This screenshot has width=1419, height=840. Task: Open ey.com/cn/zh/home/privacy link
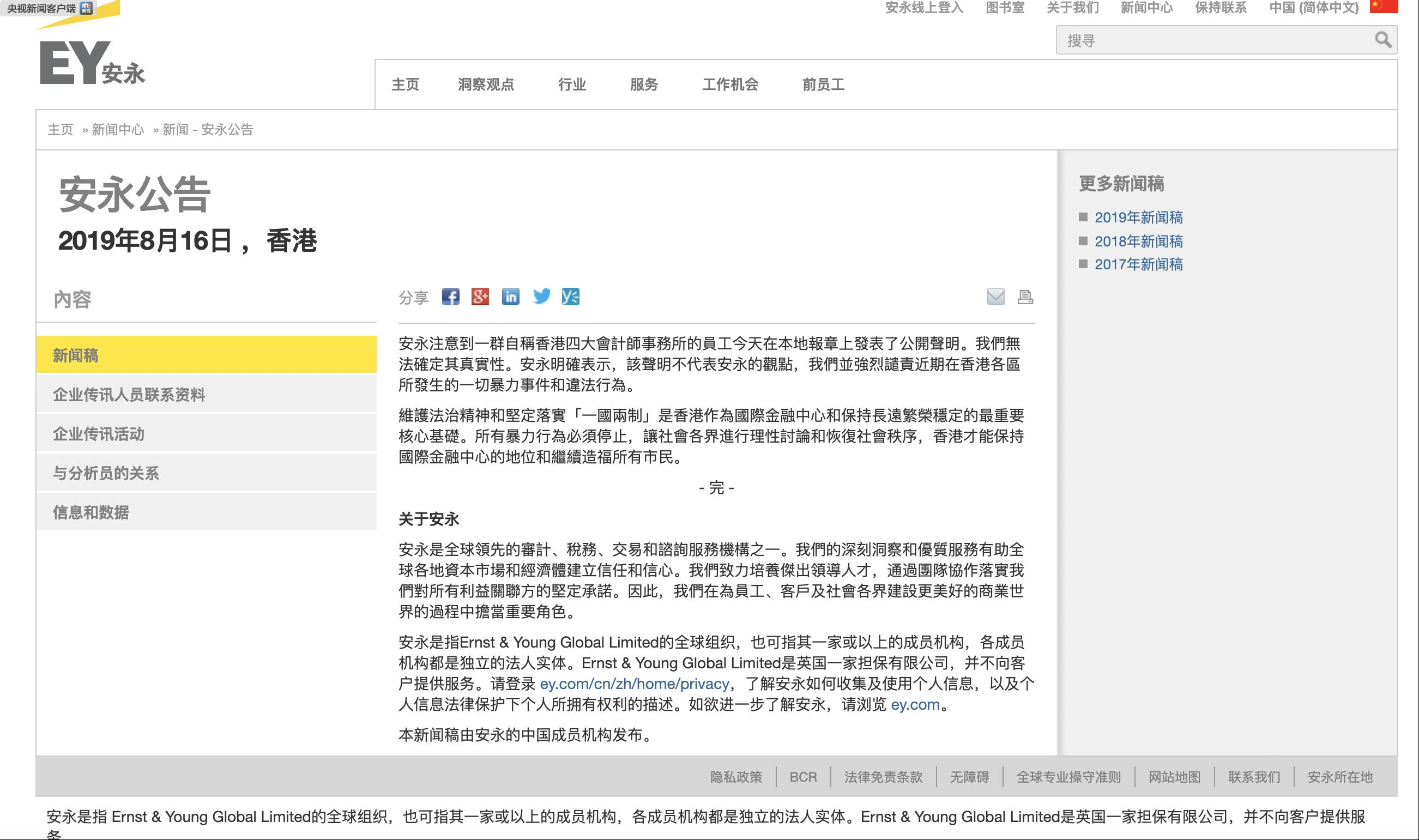tap(635, 684)
